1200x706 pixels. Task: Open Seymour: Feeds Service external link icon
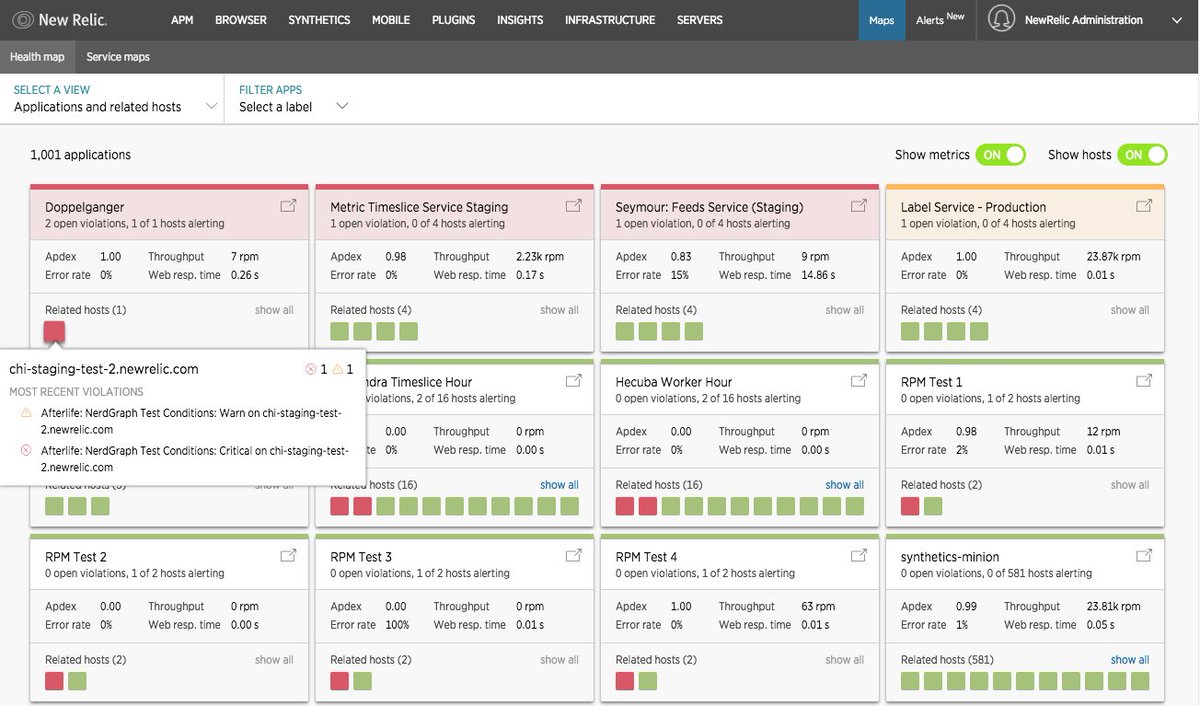pos(859,206)
